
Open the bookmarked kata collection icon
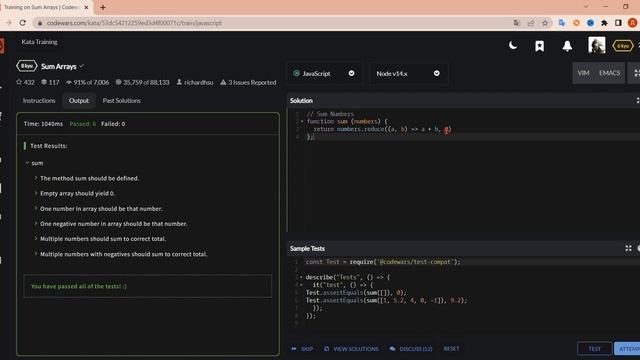(x=539, y=46)
